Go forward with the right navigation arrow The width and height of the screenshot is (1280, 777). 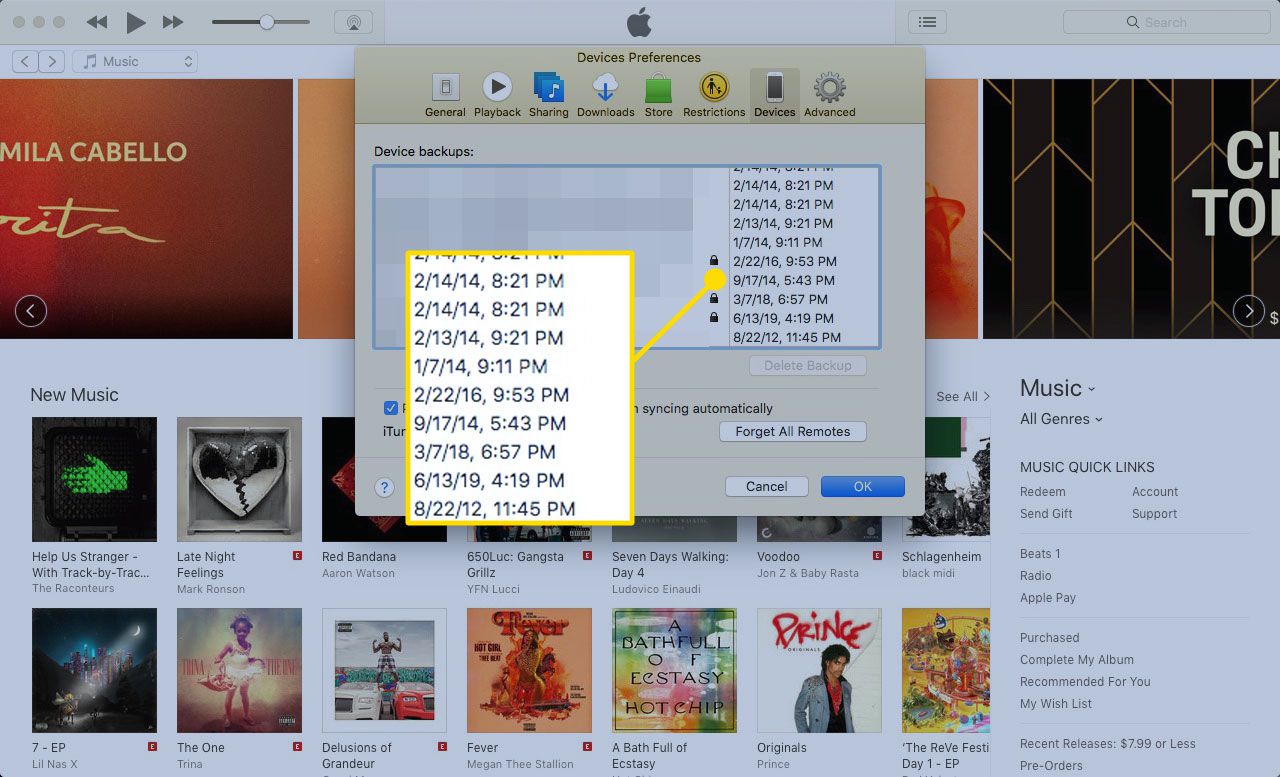[52, 61]
